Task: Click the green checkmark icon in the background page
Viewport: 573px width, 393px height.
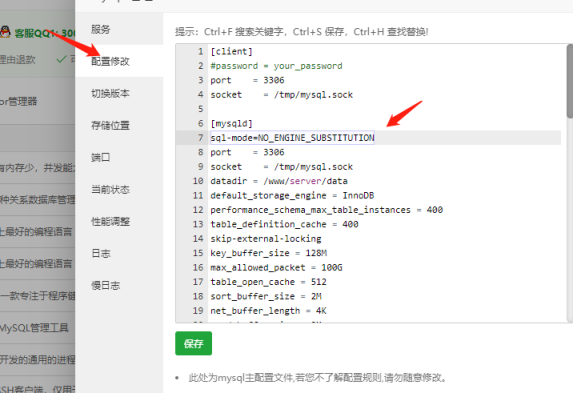Action: click(x=61, y=59)
